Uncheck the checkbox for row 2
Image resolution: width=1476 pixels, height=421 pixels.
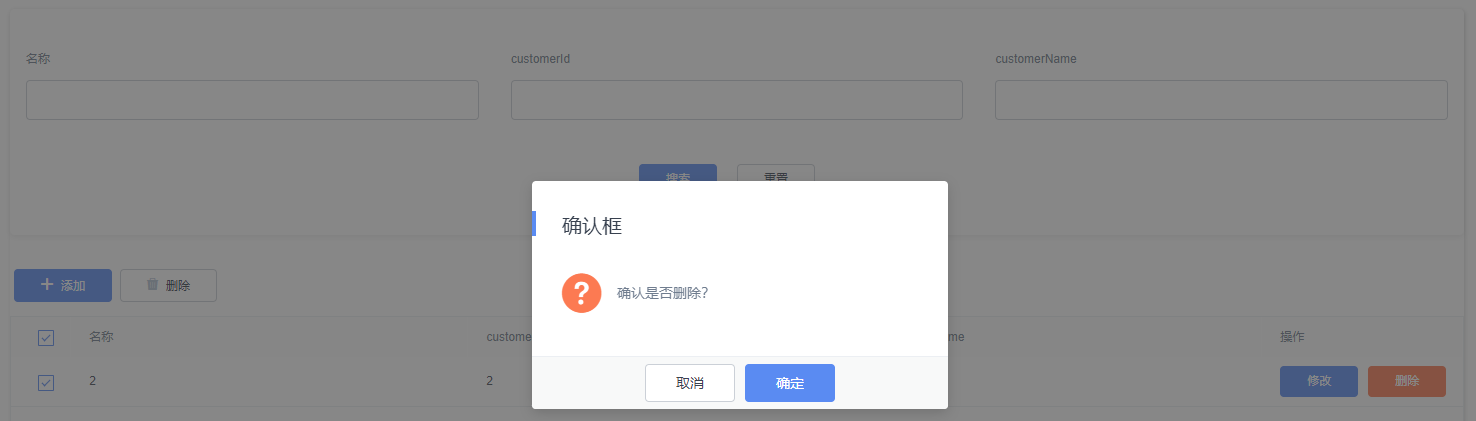[x=46, y=382]
